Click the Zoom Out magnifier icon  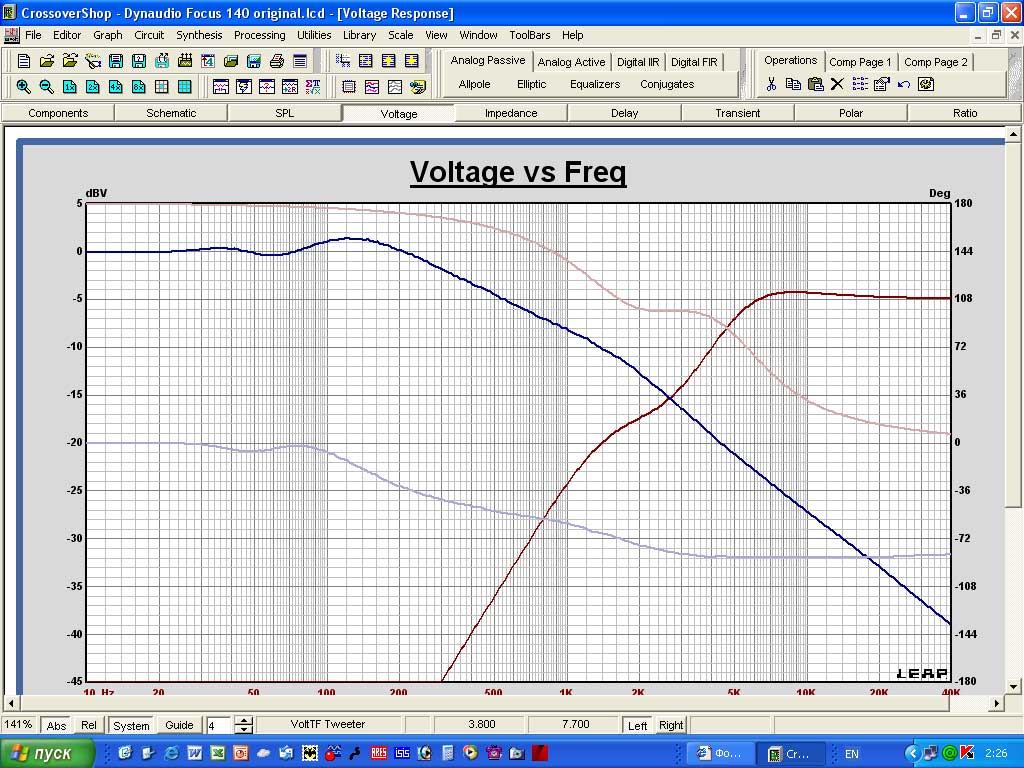[46, 86]
